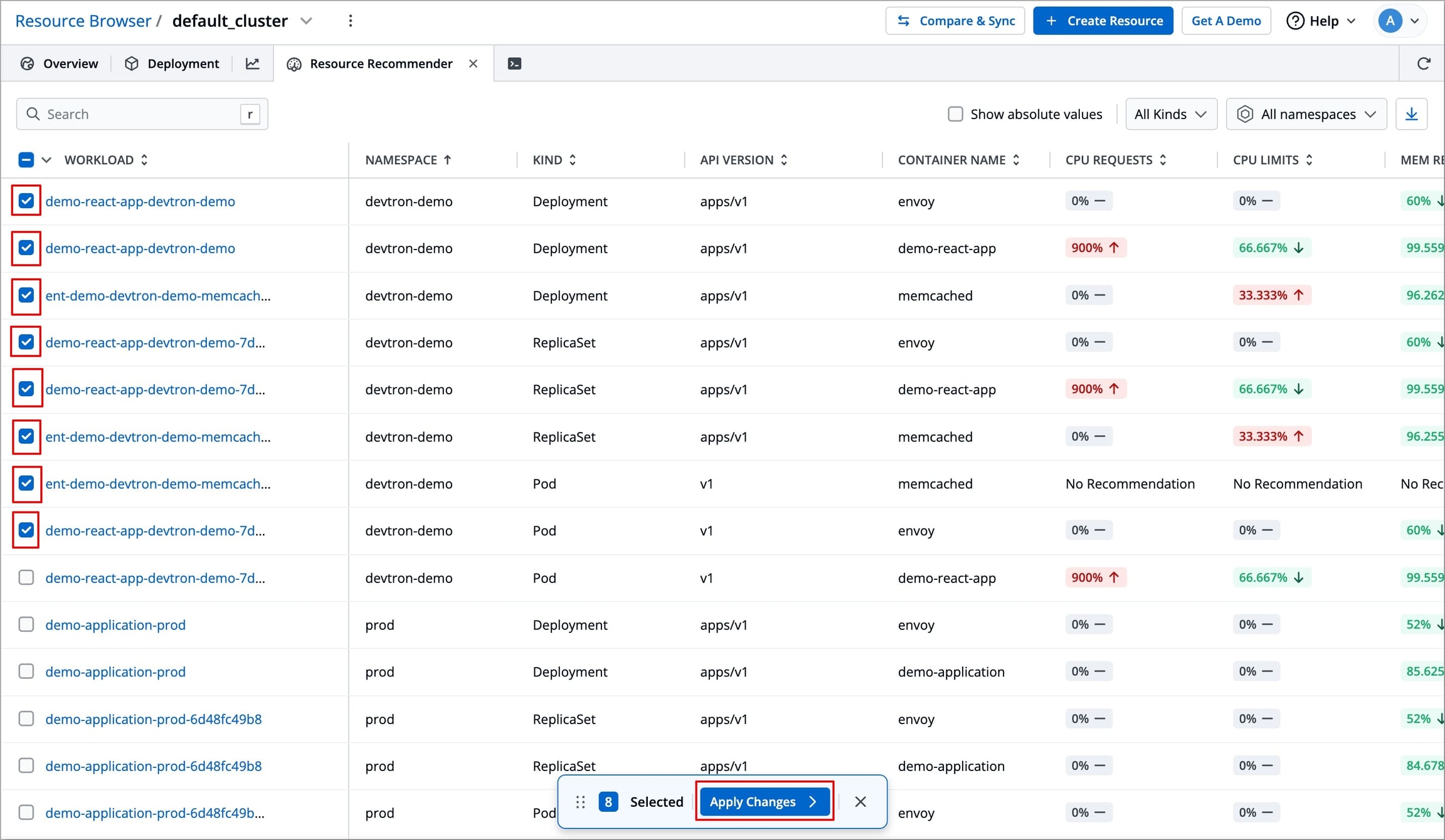The height and width of the screenshot is (840, 1445).
Task: Open the terminal icon tab
Action: (514, 63)
